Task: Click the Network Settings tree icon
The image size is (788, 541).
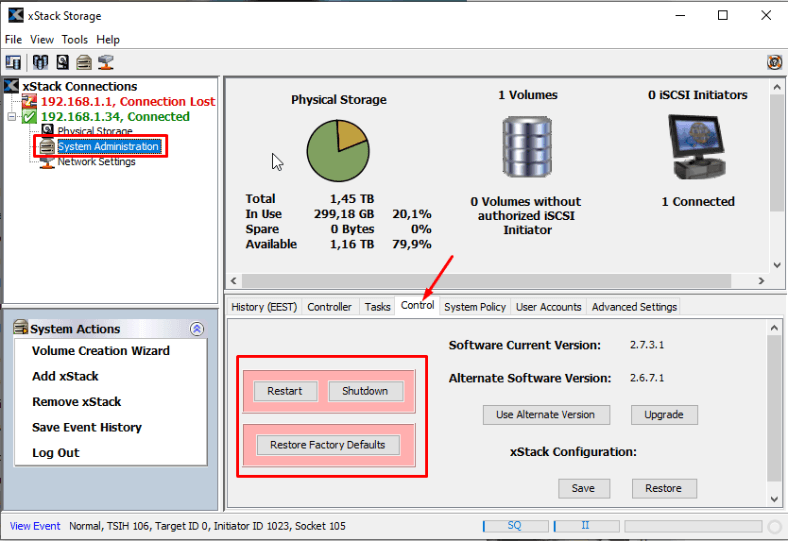Action: [47, 162]
